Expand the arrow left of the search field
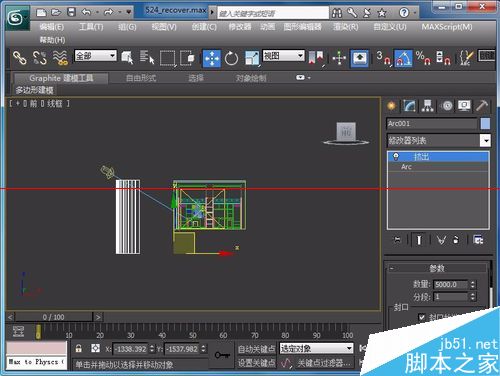 [212, 12]
